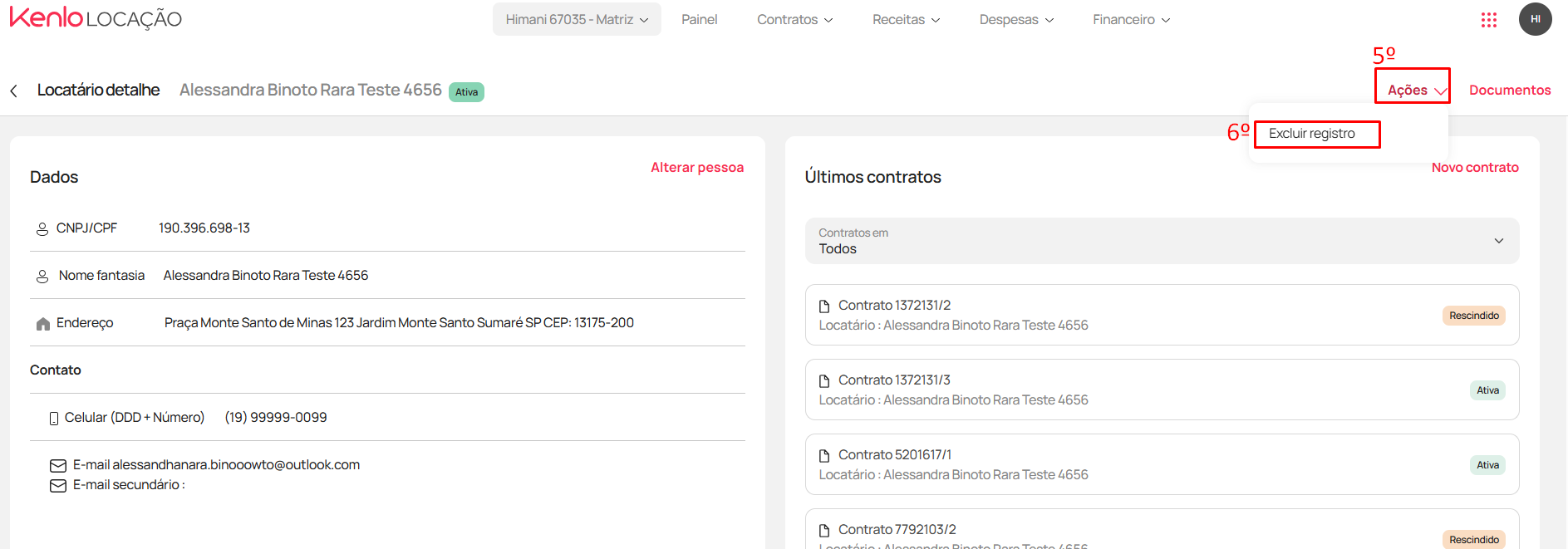Open the HI user avatar menu
1568x549 pixels.
[1536, 19]
